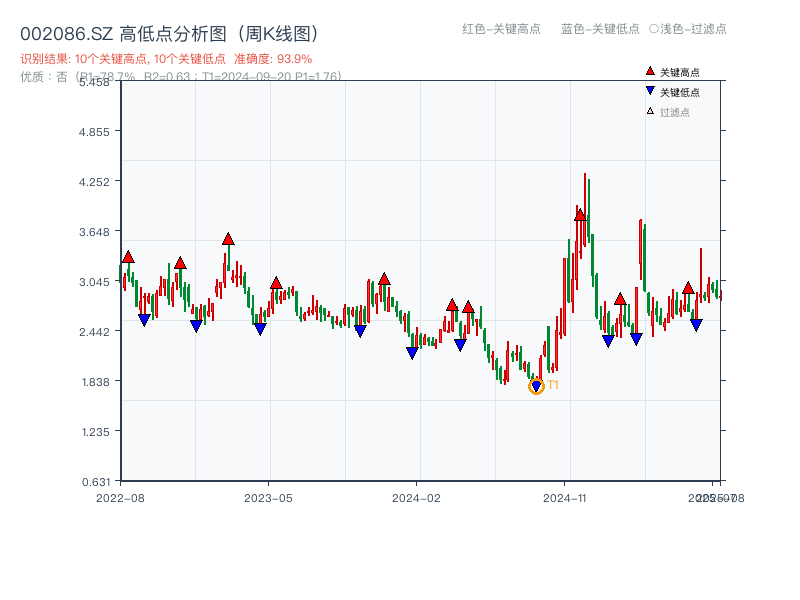Click the 准确度: 93.9% accuracy text
This screenshot has width=800, height=600.
coord(271,58)
